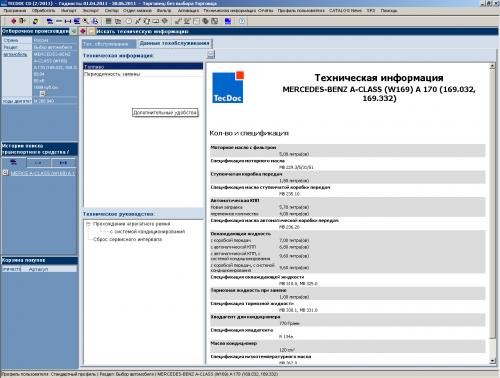Click the yellow icon before Искать техническую информацию
The image size is (500, 378).
point(91,31)
